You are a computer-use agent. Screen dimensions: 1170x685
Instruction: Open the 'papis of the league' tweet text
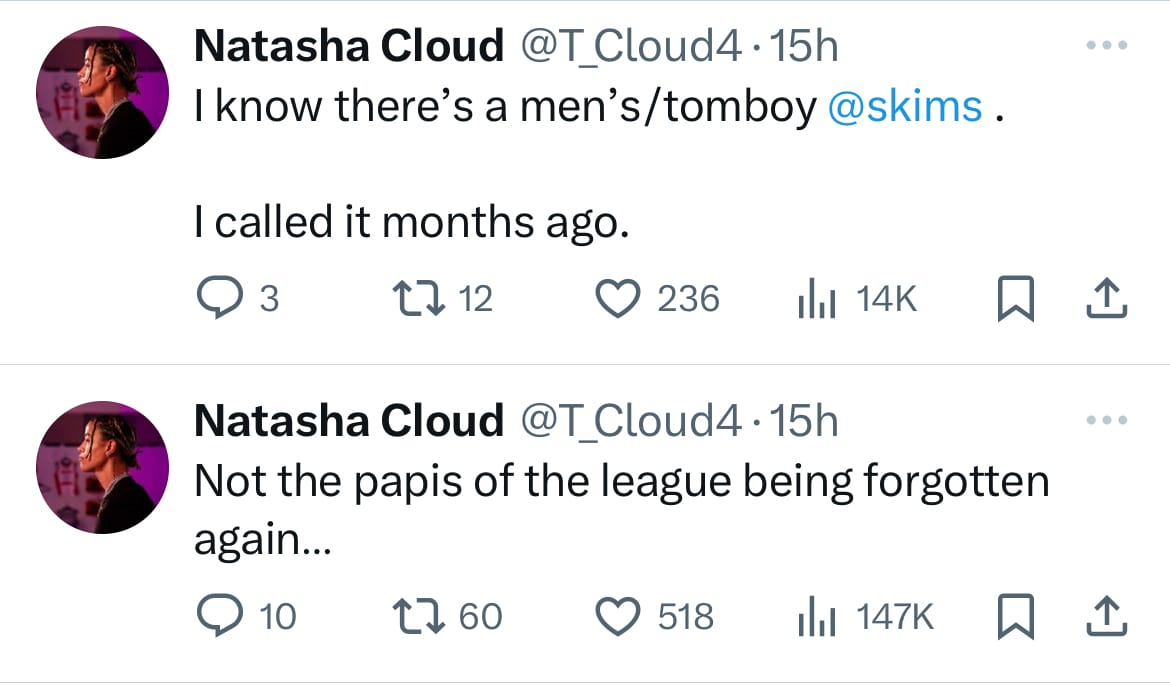tap(620, 482)
